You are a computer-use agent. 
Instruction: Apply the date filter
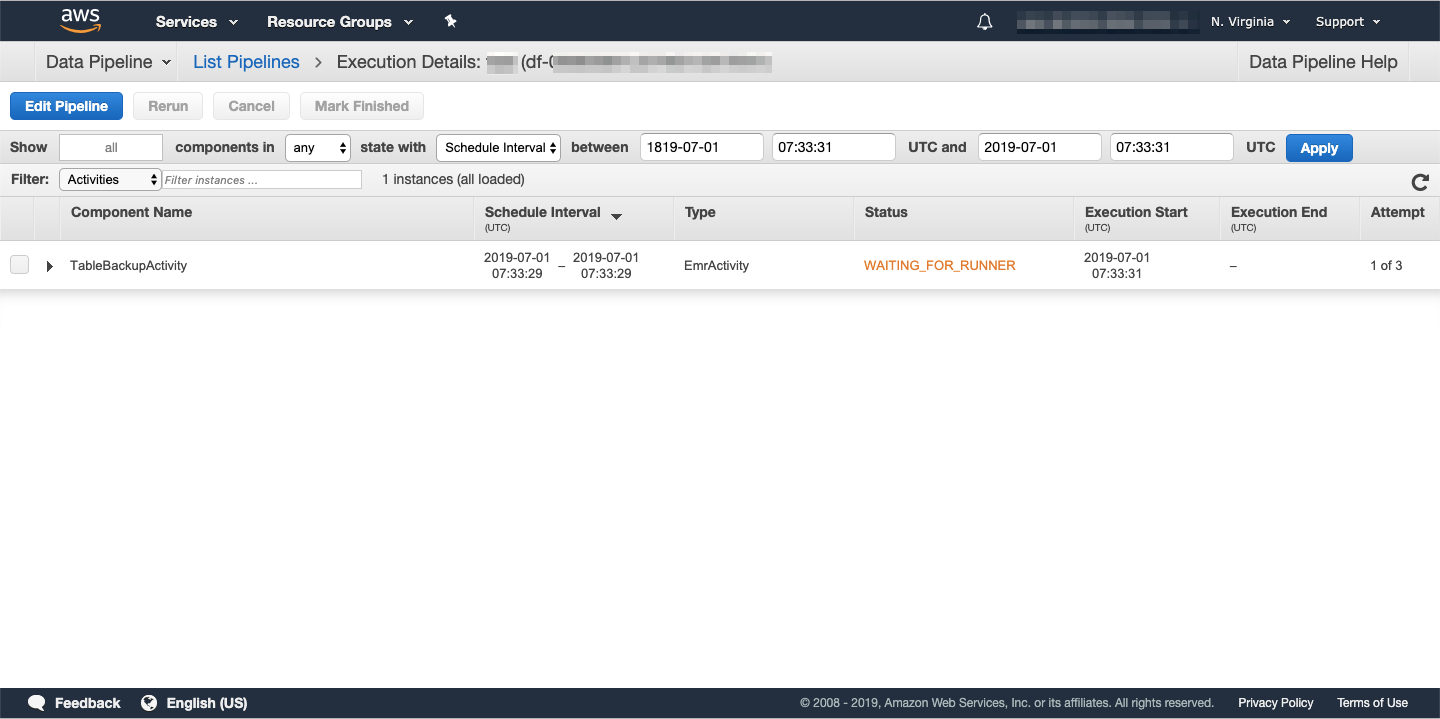(x=1319, y=147)
